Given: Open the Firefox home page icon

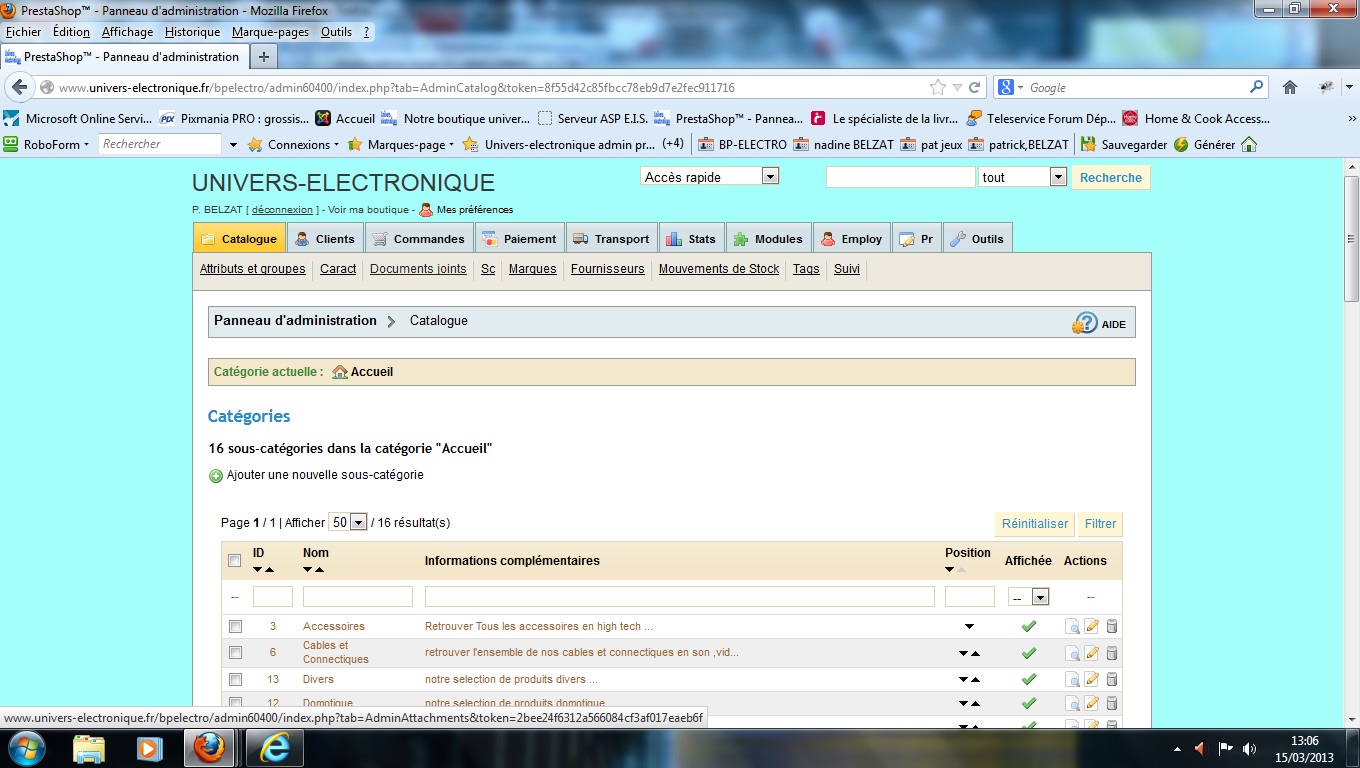Looking at the screenshot, I should 1290,87.
